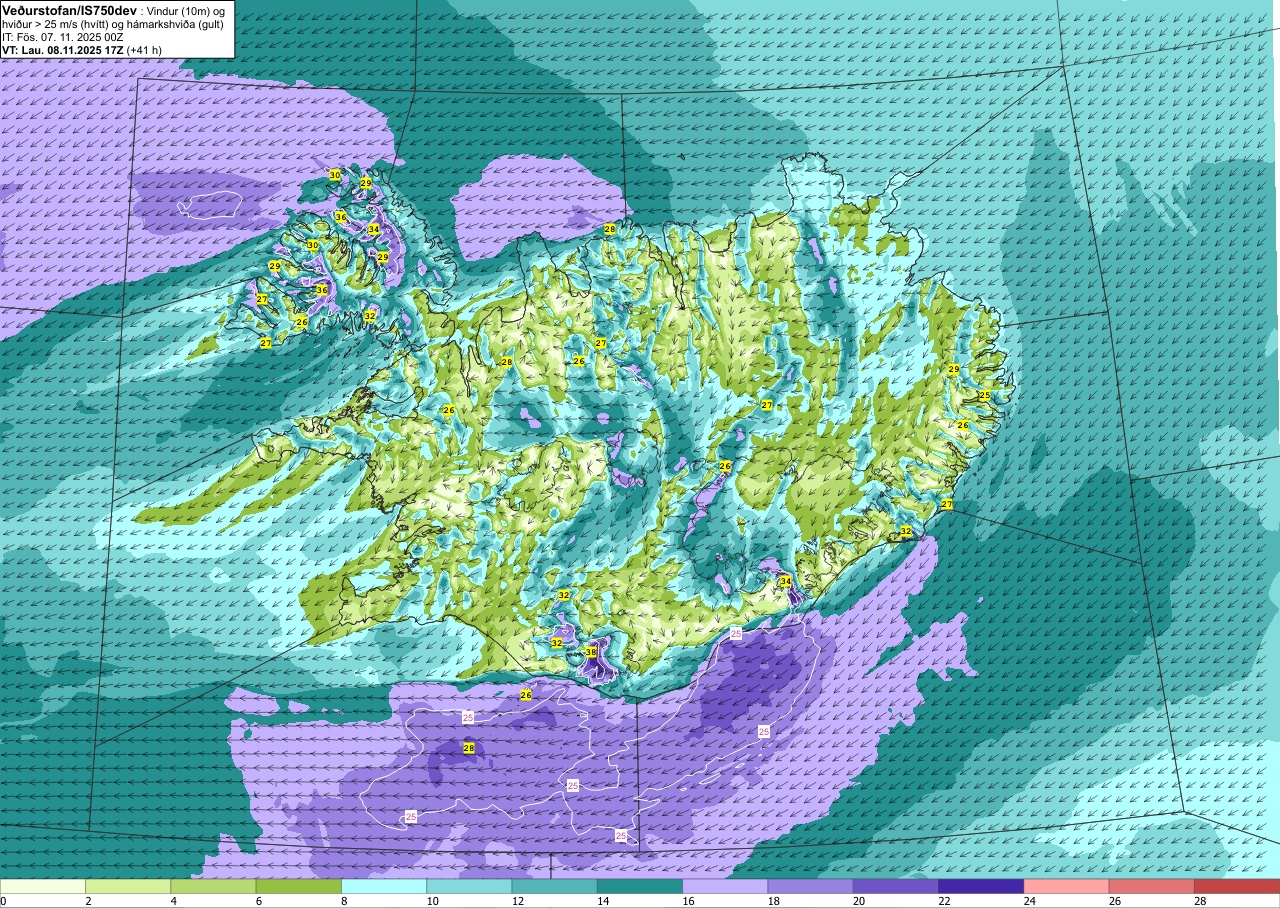The width and height of the screenshot is (1280, 908).
Task: Select the light pink 24–26 m/s legend swatch
Action: [1066, 886]
